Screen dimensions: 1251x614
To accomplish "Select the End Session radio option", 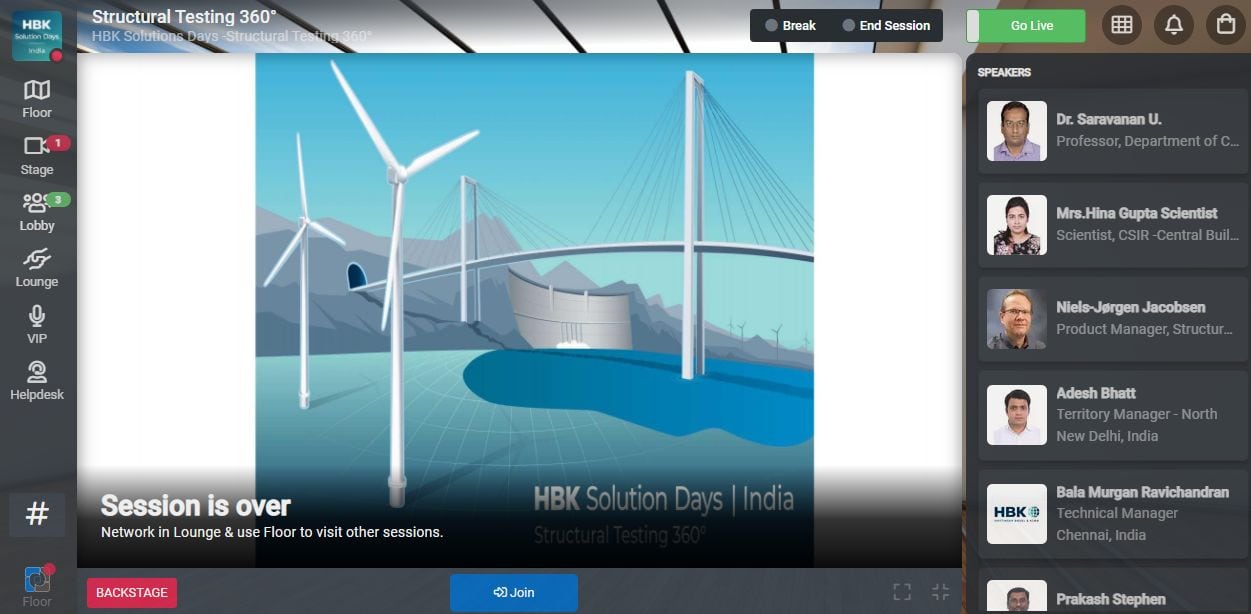I will click(x=849, y=26).
